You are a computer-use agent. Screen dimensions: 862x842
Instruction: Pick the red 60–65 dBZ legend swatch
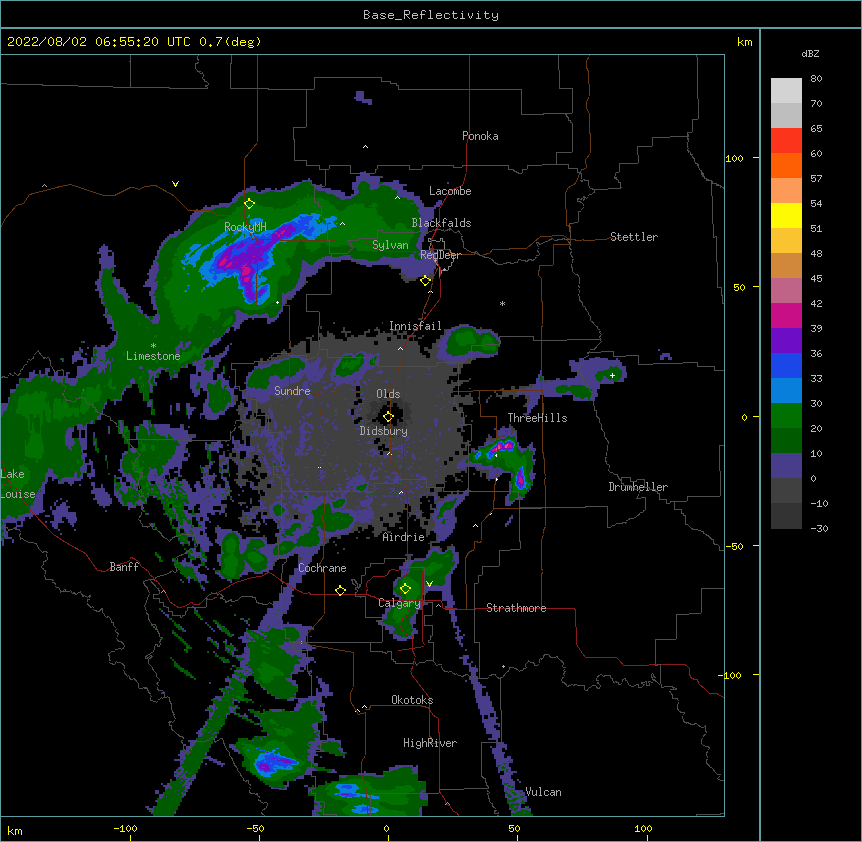[x=786, y=140]
